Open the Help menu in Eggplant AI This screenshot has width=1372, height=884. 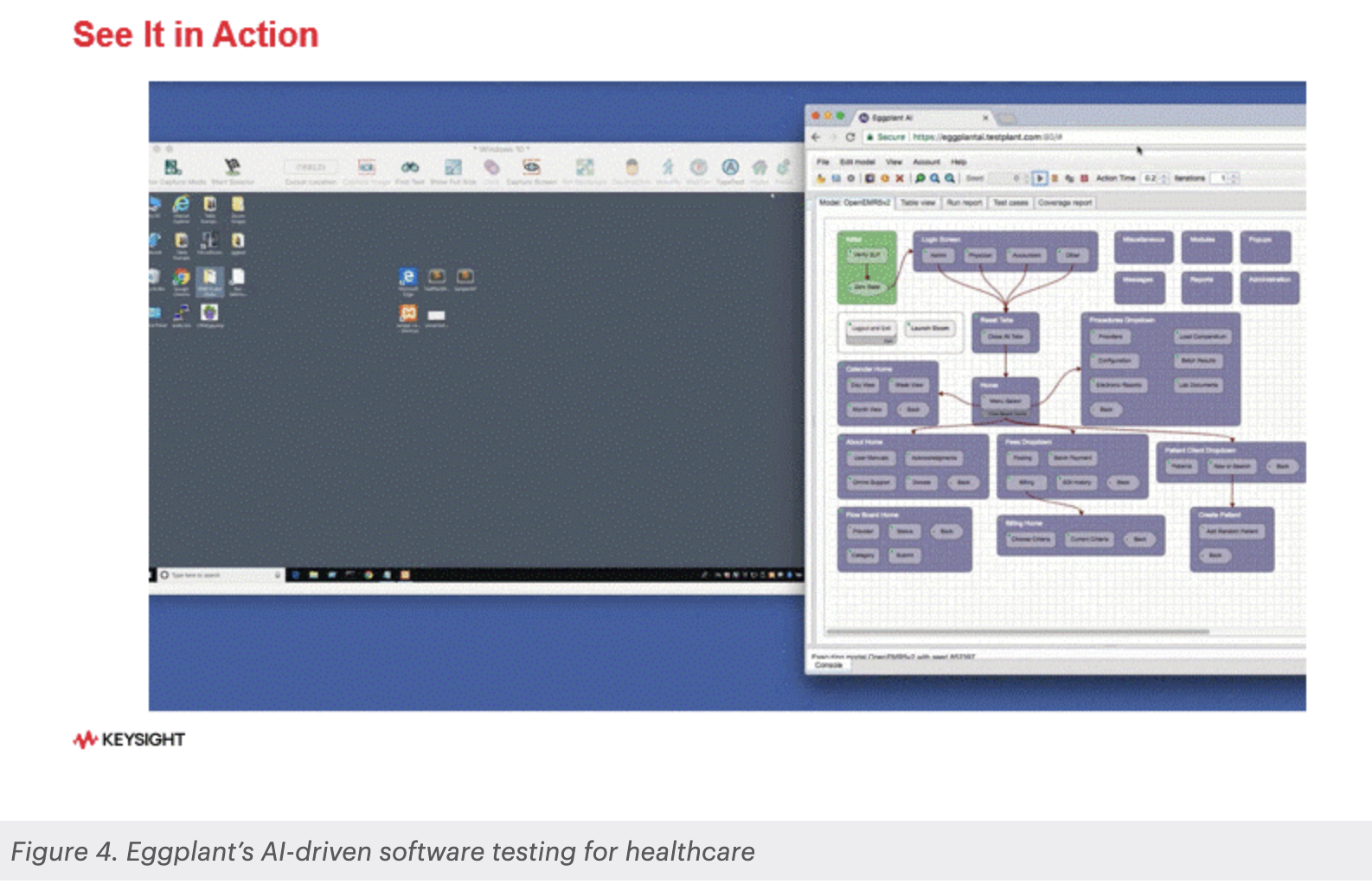coord(958,162)
